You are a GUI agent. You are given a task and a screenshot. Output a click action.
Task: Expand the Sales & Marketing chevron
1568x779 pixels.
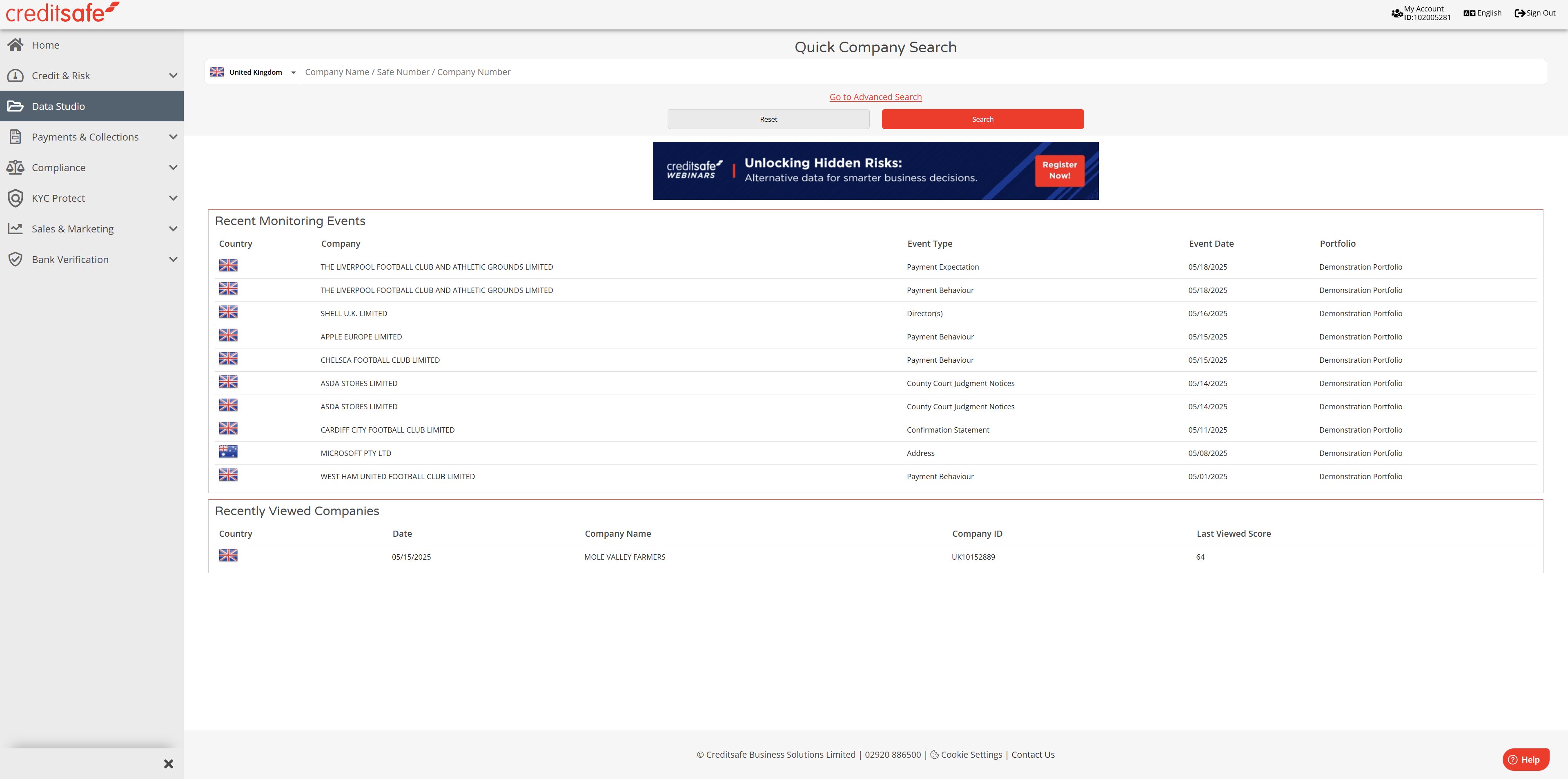click(x=173, y=229)
